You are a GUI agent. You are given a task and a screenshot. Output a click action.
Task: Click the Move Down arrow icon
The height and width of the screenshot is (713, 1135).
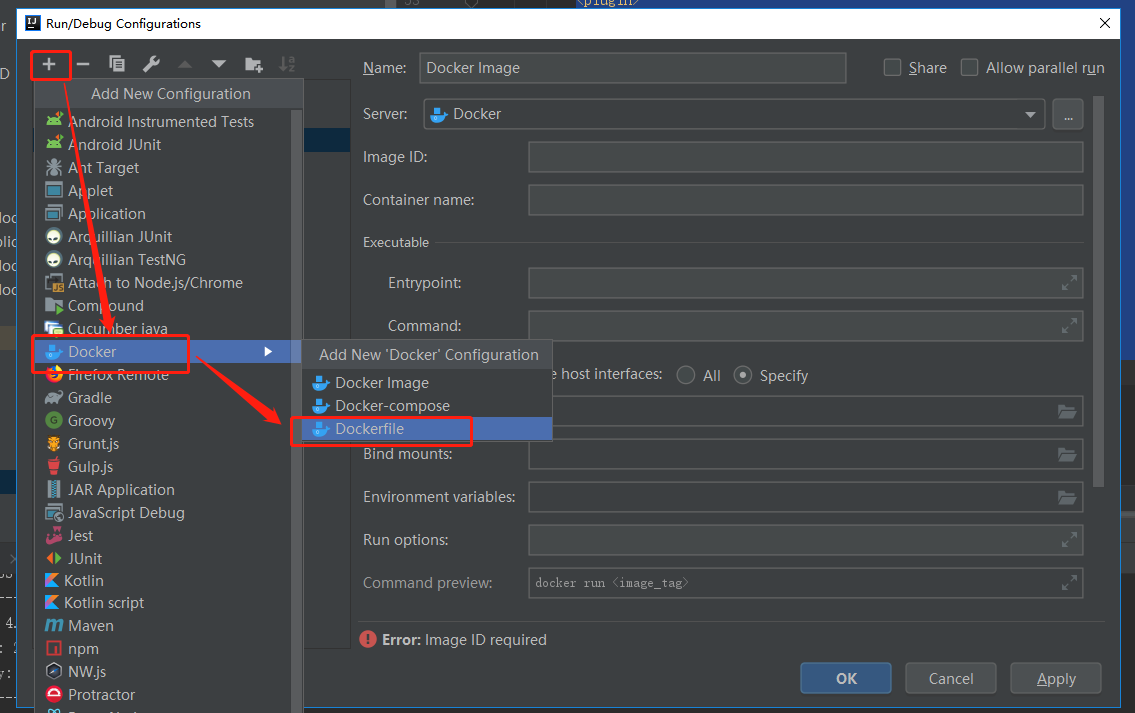(x=219, y=64)
